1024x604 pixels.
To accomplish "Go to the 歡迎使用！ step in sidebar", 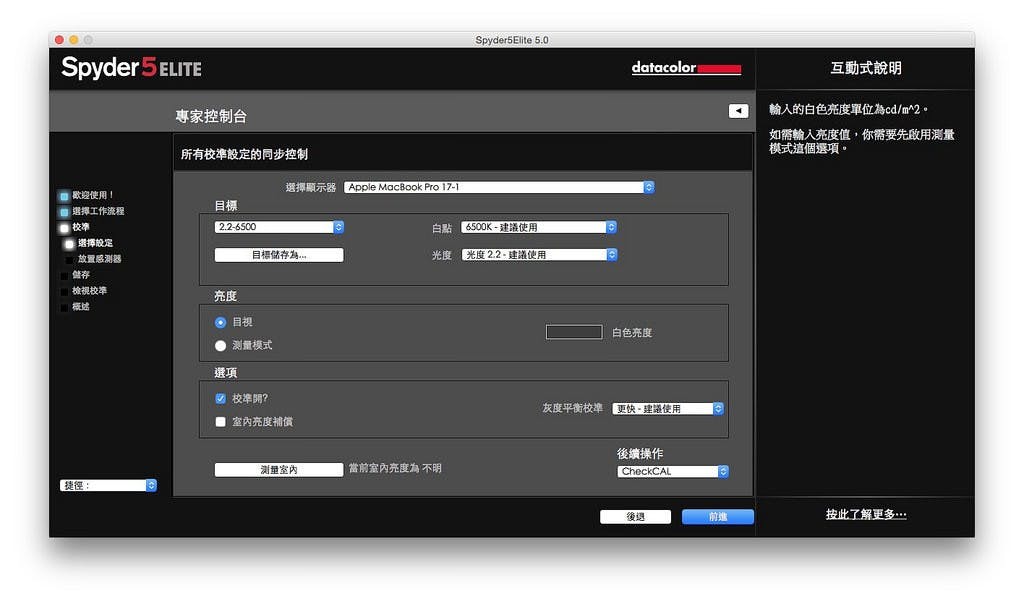I will (x=93, y=195).
